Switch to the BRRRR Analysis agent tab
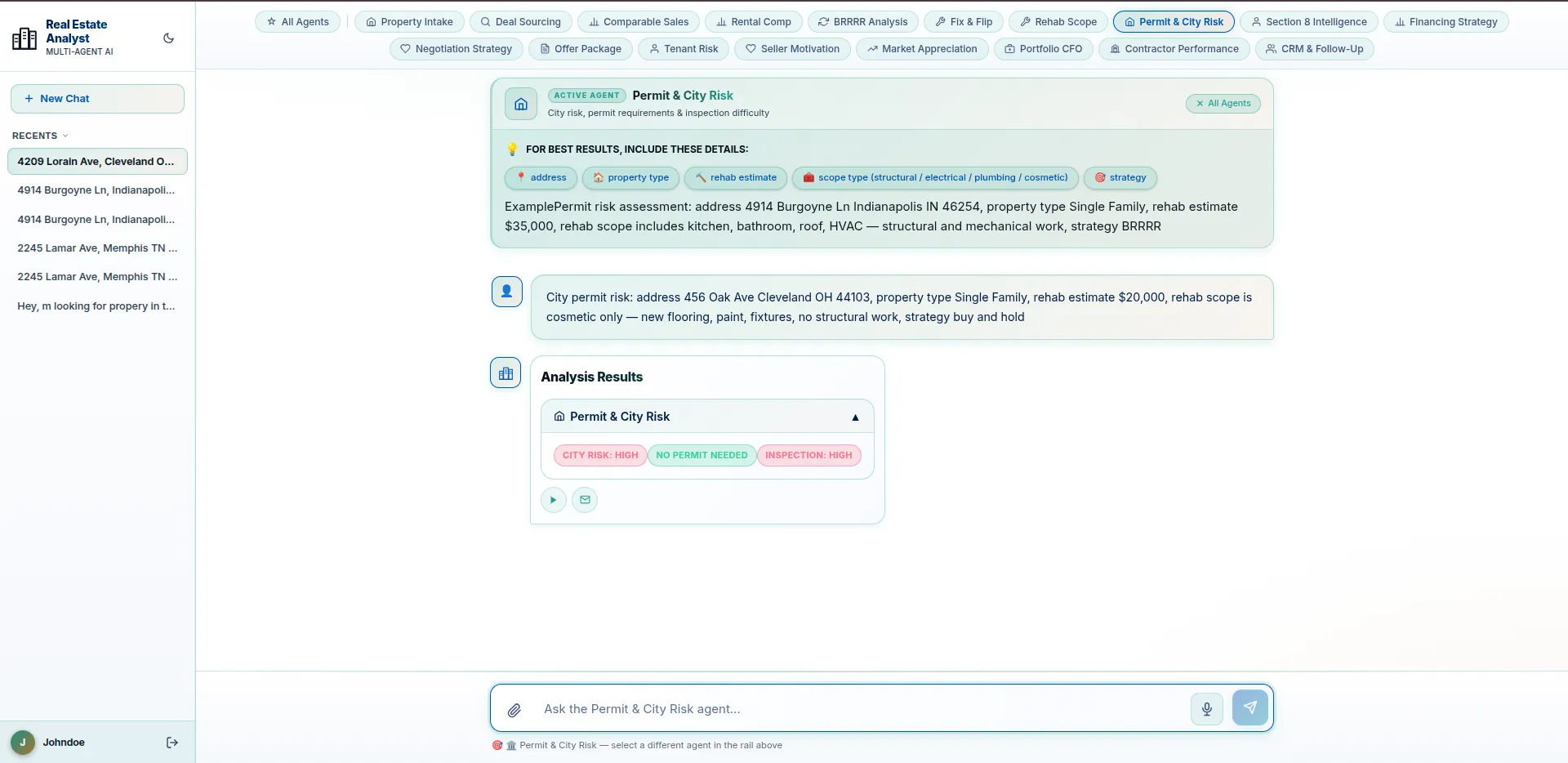Viewport: 1568px width, 763px height. (x=862, y=22)
